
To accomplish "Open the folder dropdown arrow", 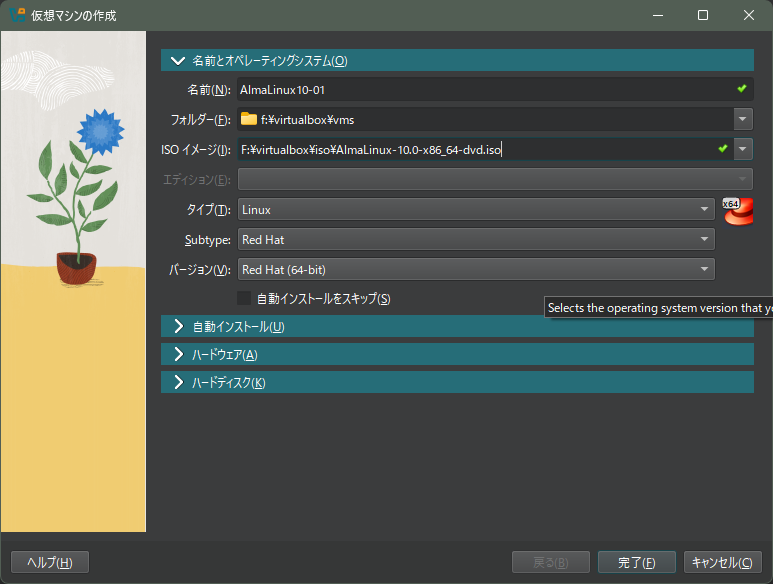I will [743, 119].
